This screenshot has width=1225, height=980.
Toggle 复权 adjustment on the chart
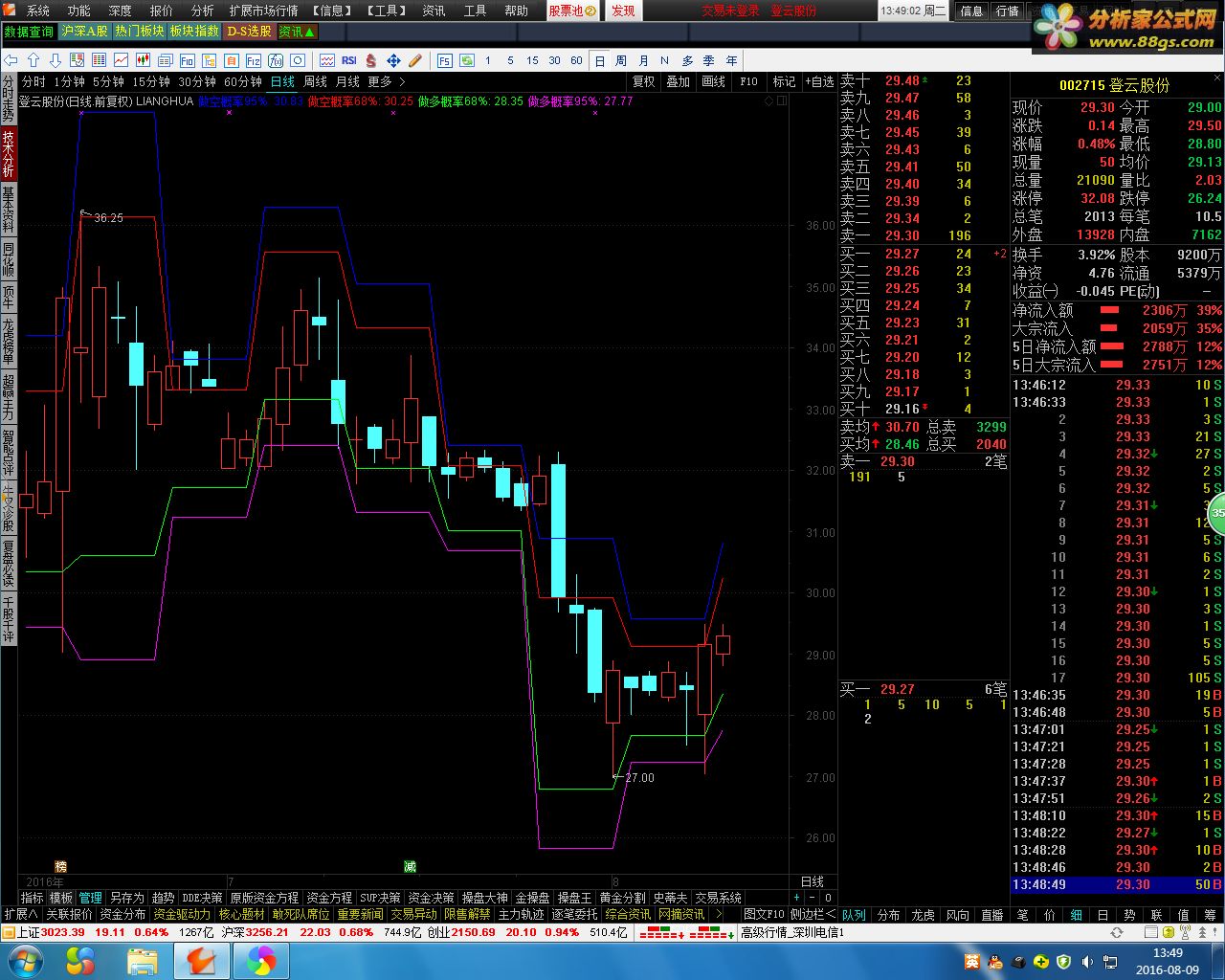pos(643,81)
